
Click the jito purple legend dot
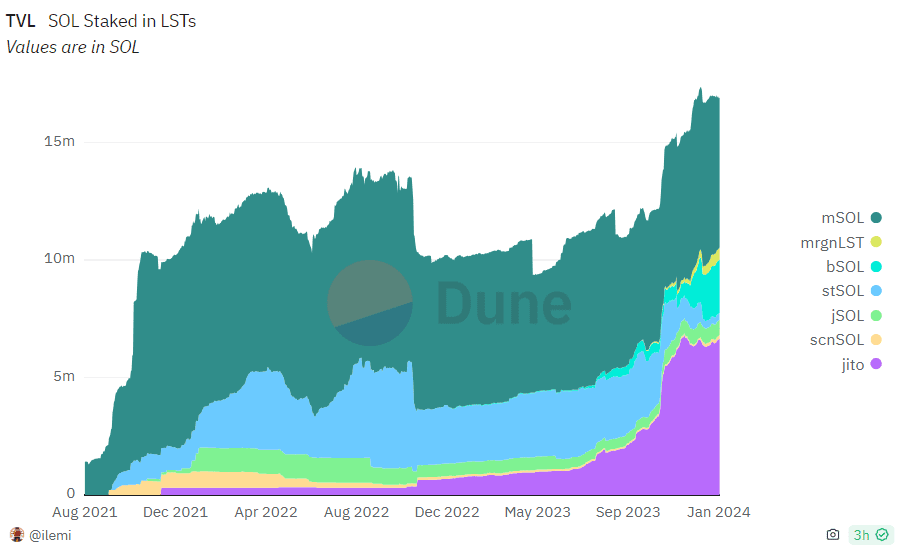876,364
